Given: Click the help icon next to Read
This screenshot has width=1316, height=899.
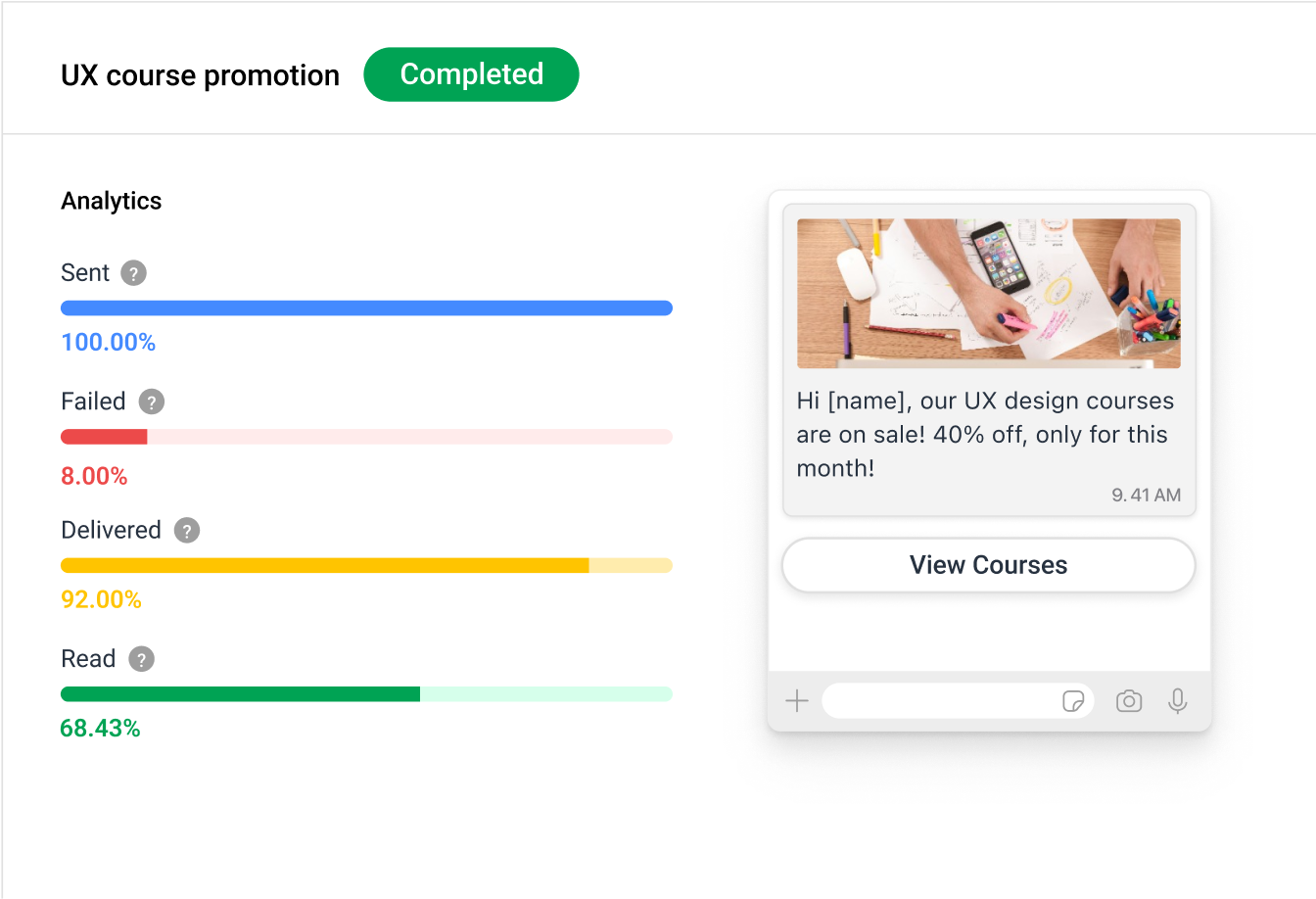Looking at the screenshot, I should click(x=142, y=659).
